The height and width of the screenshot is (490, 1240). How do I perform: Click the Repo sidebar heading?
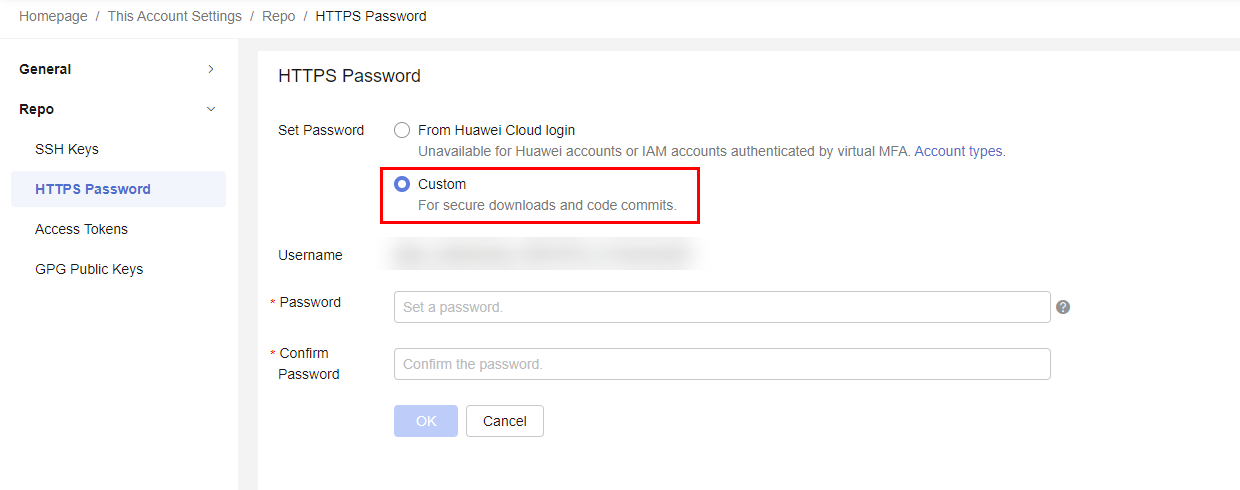pos(36,109)
